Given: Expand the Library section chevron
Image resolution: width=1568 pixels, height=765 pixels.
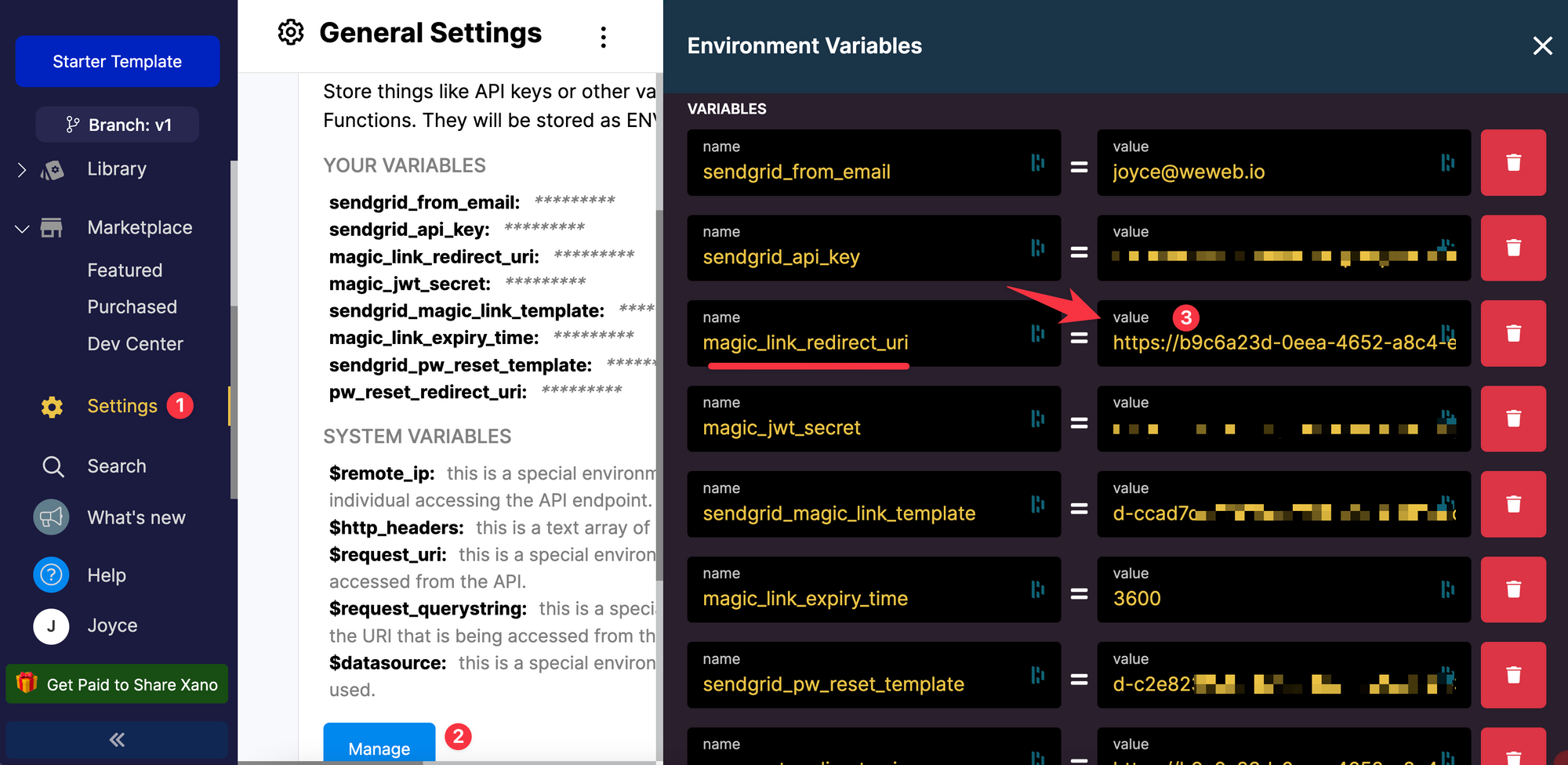Looking at the screenshot, I should point(22,169).
